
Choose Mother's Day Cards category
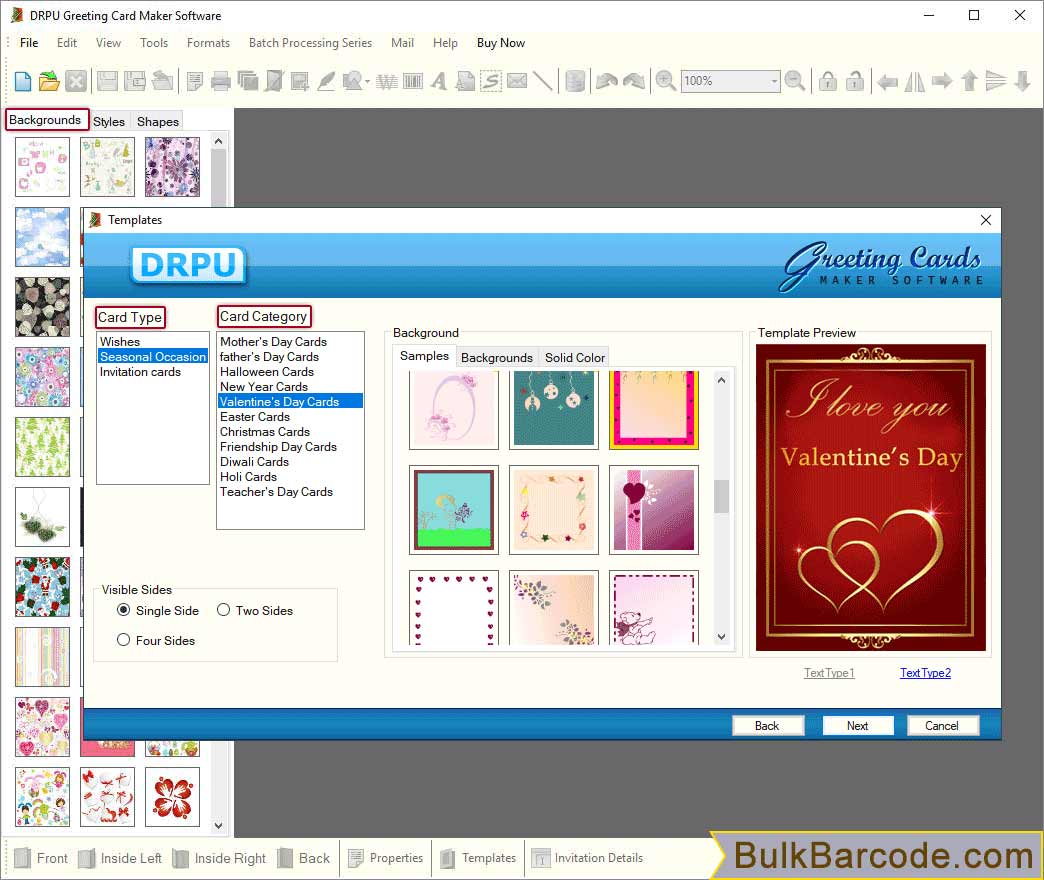(x=273, y=341)
